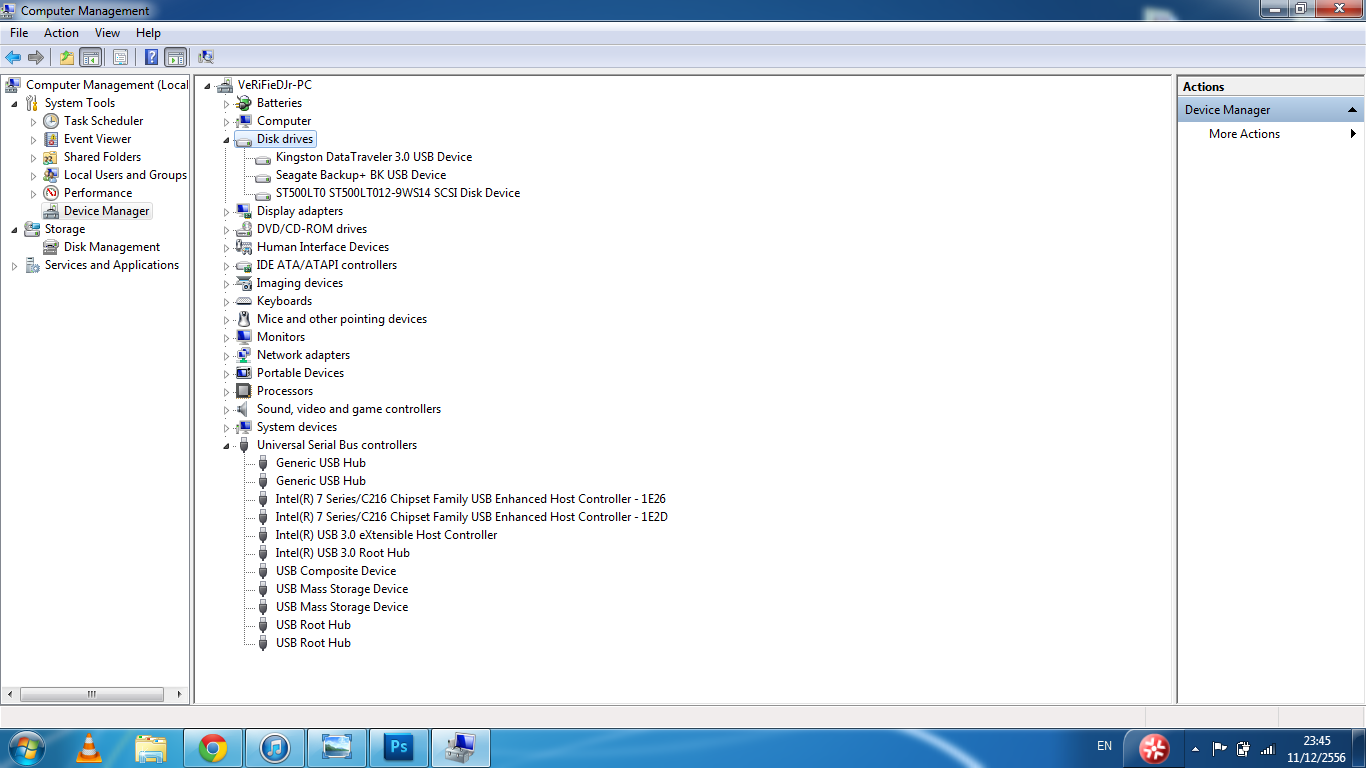
Task: Select Intel USB 3.0 Root Hub
Action: [x=343, y=553]
